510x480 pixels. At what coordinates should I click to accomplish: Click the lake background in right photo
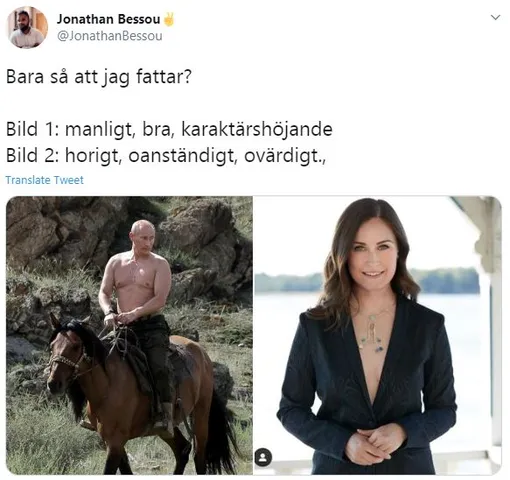click(x=287, y=317)
